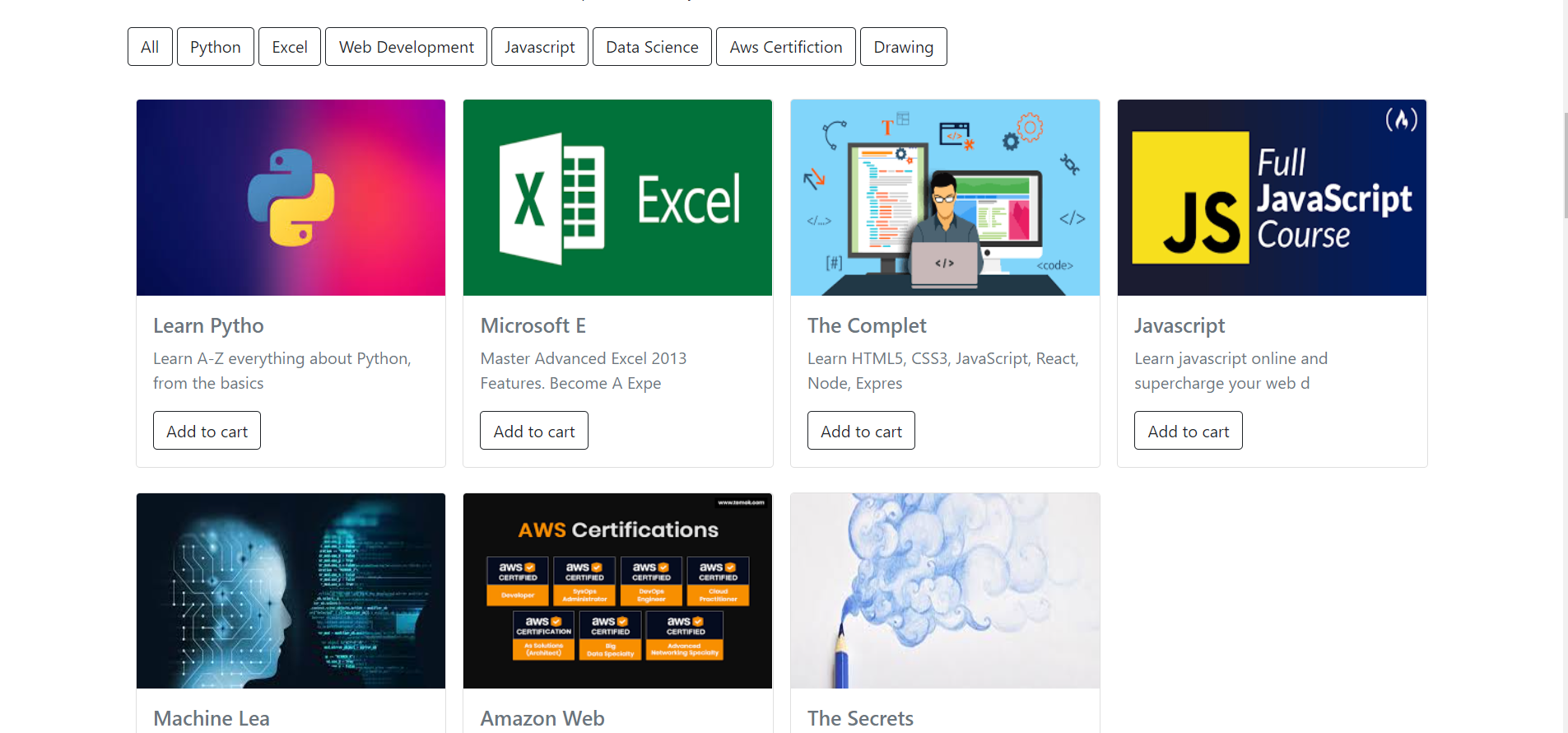
Task: Open Aws Certifiction category
Action: coord(786,47)
